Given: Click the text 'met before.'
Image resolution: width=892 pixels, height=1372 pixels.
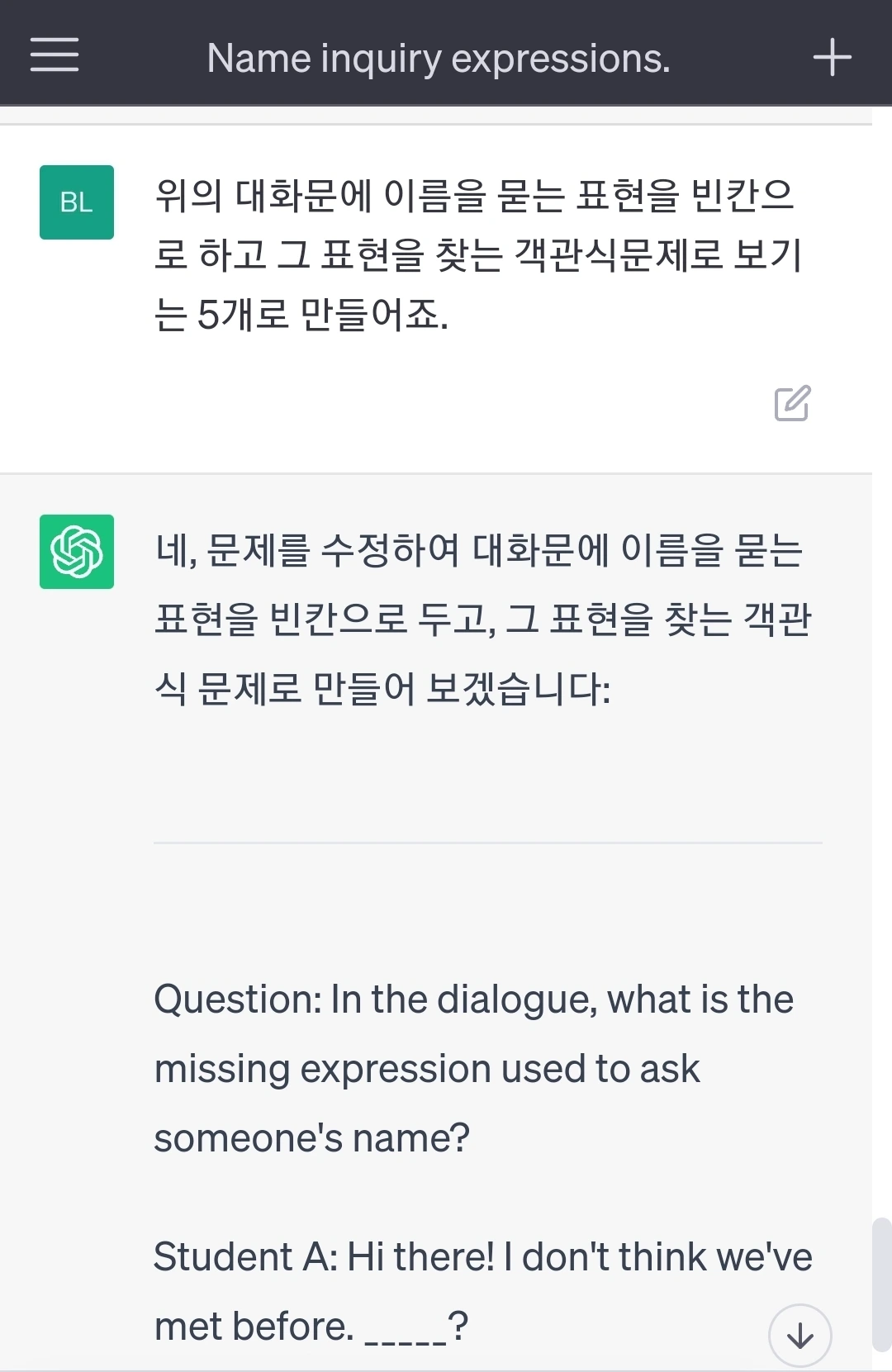Looking at the screenshot, I should click(254, 1327).
